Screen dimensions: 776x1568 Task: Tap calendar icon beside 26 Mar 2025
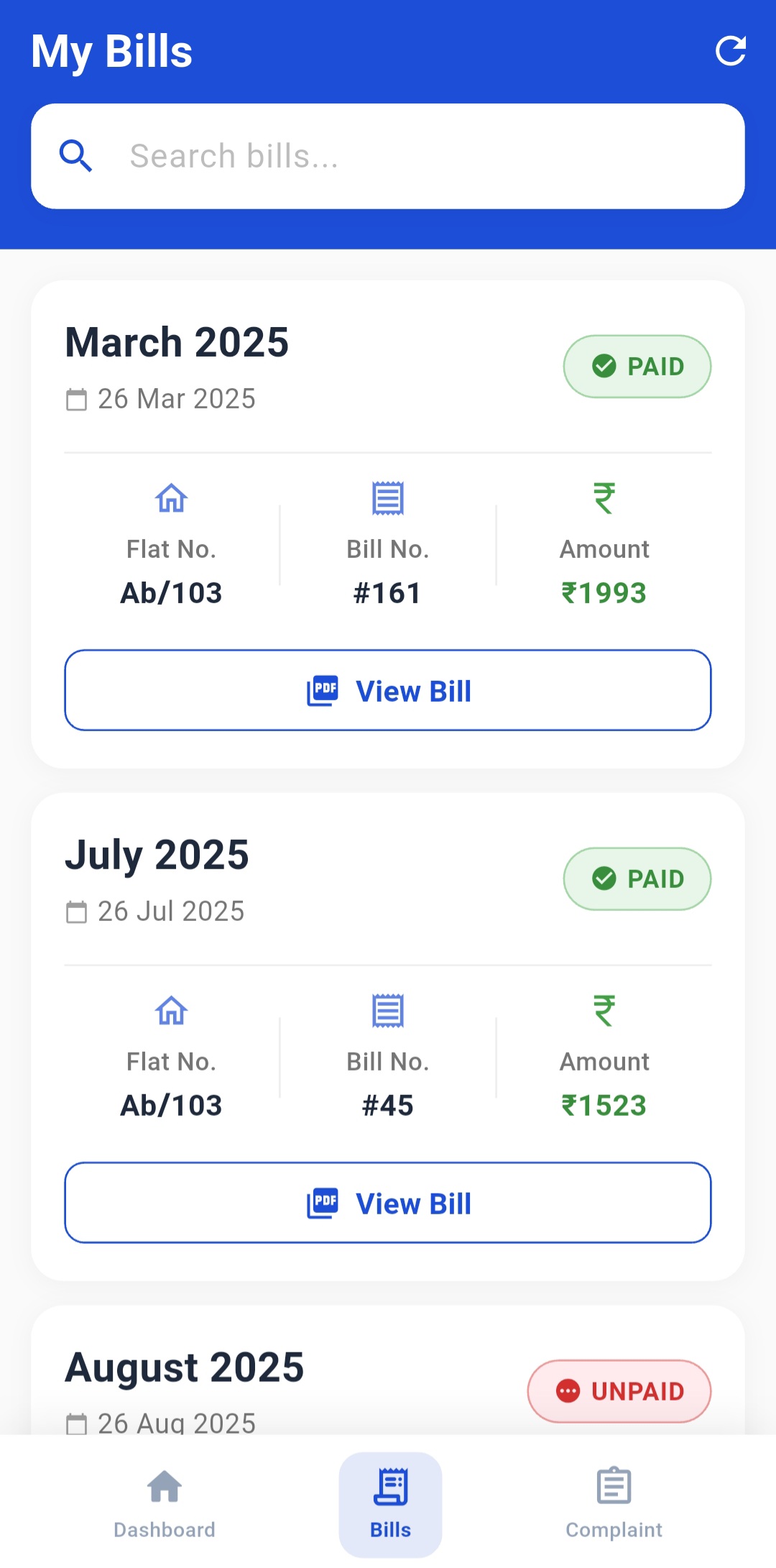[x=76, y=399]
